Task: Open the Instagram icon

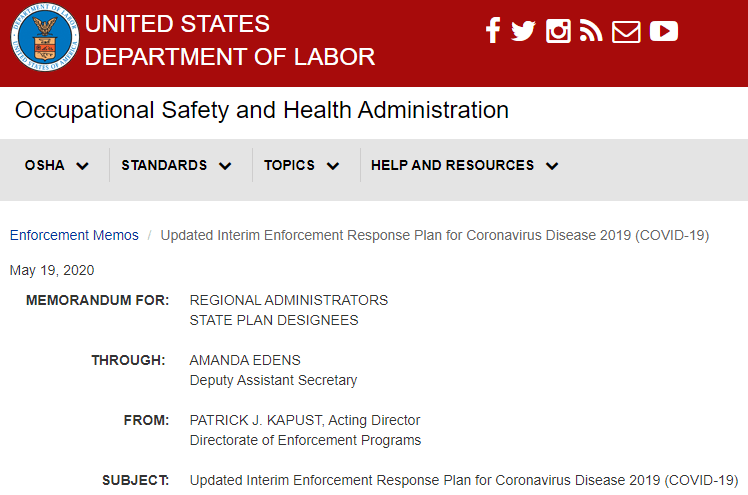Action: 558,31
